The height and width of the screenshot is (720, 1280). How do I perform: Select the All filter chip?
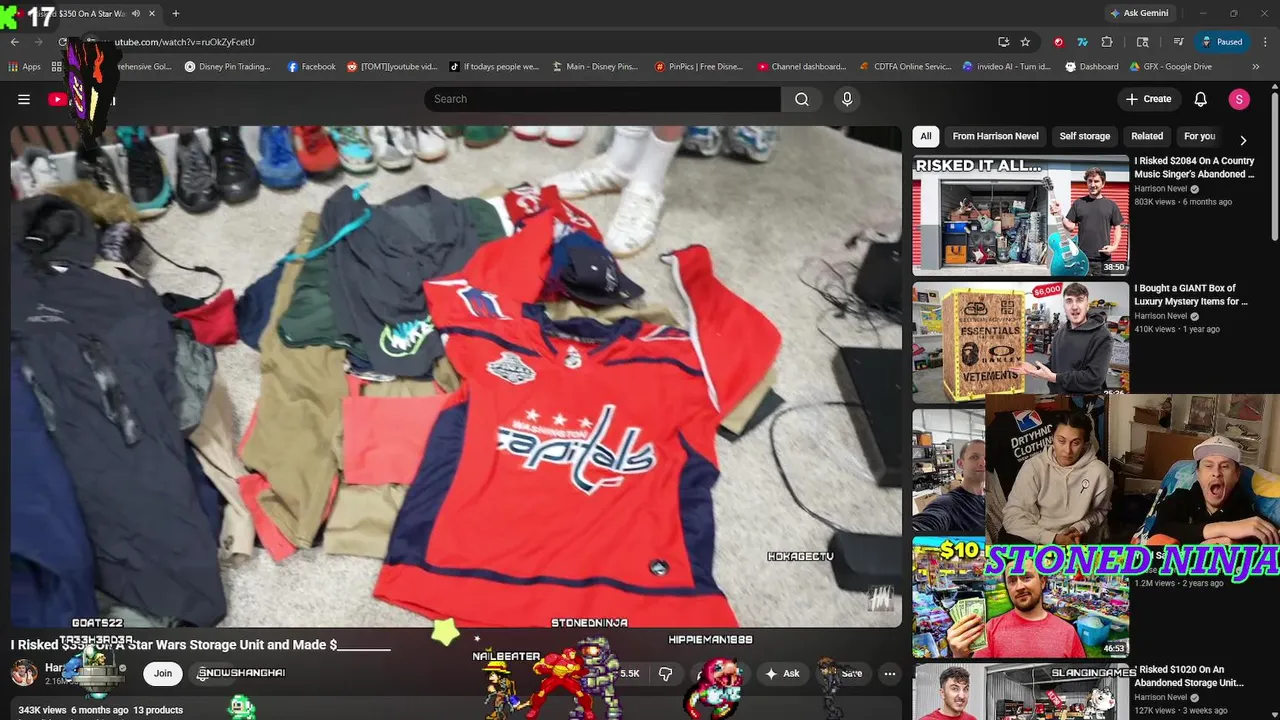926,136
